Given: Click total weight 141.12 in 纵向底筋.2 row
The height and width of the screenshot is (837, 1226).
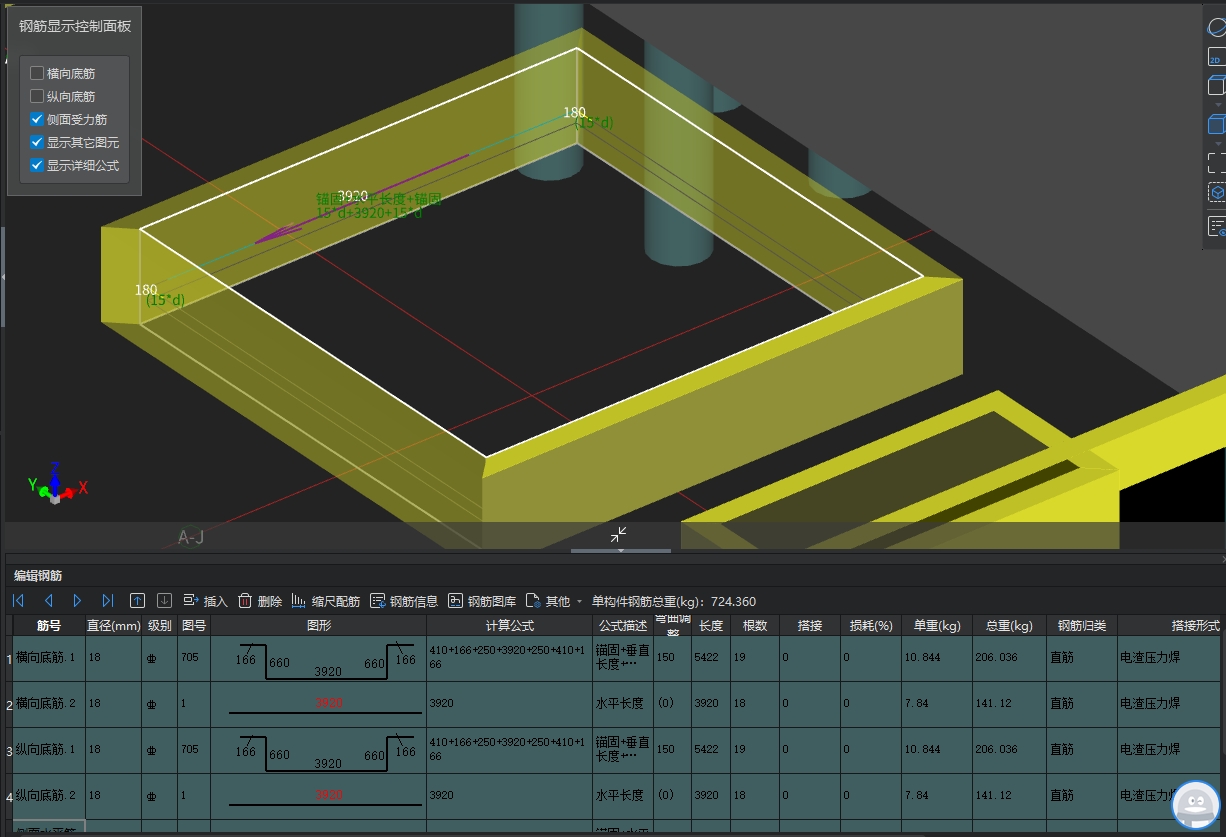Looking at the screenshot, I should [x=1008, y=796].
